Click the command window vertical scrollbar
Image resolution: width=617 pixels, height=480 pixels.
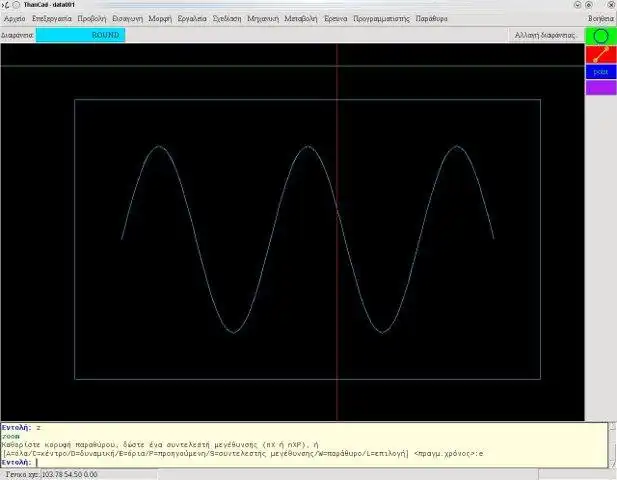(612, 445)
